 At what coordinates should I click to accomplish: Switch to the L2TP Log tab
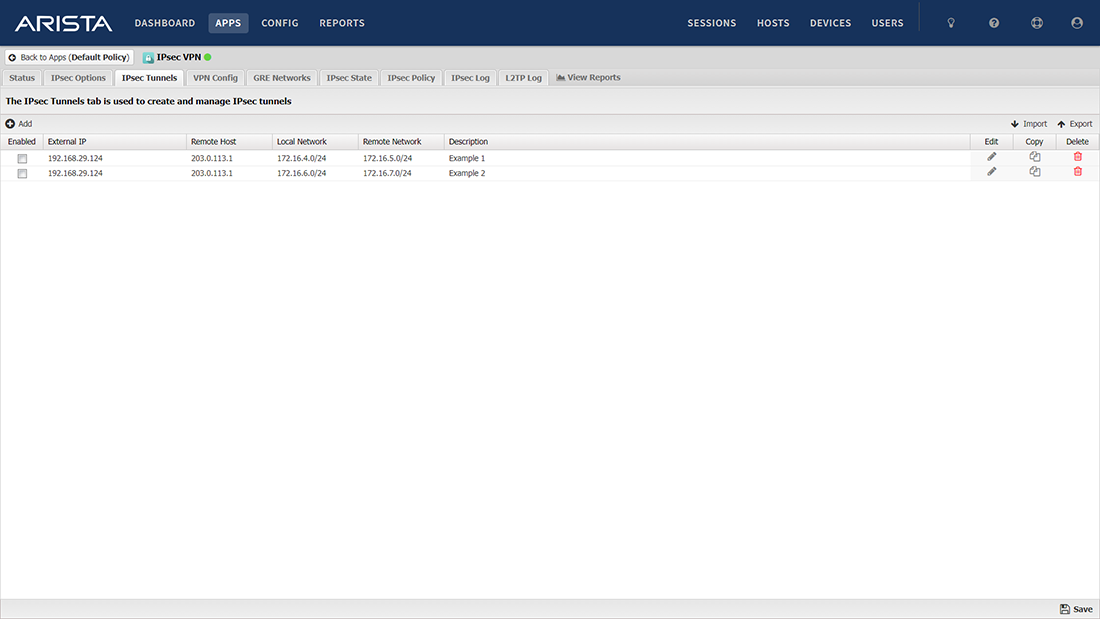point(523,78)
